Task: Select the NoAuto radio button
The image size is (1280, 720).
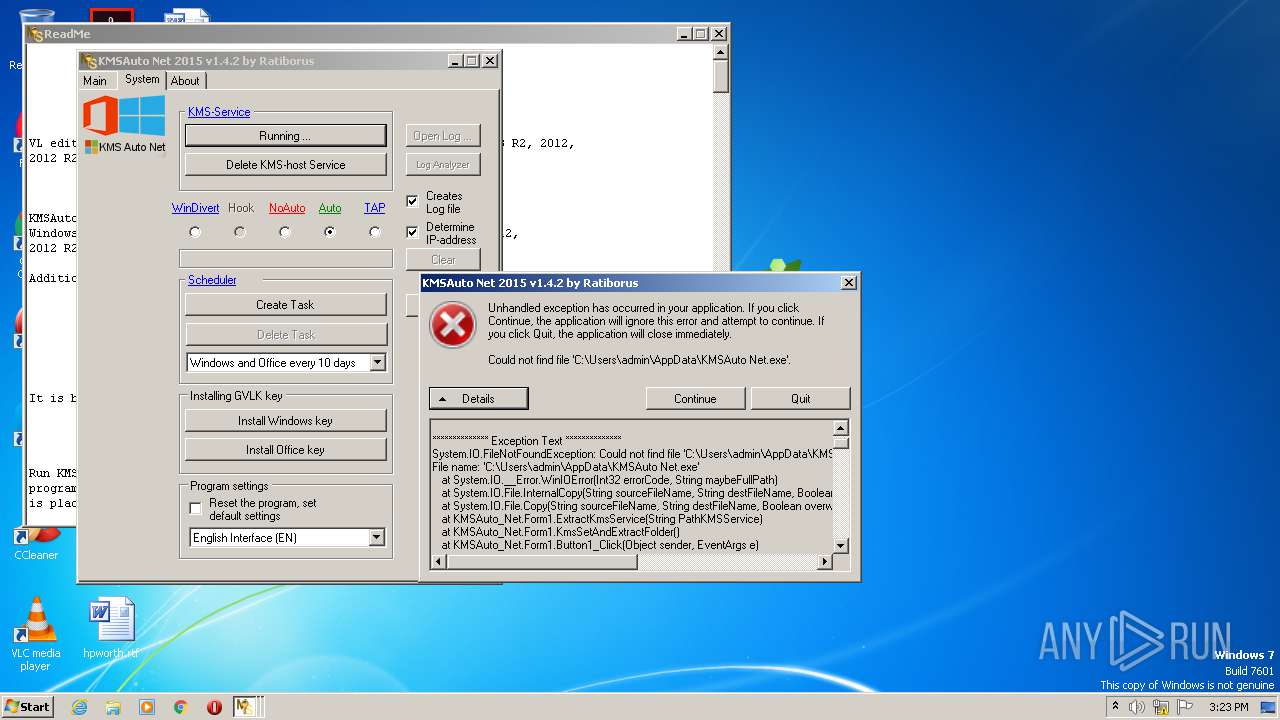Action: tap(285, 232)
